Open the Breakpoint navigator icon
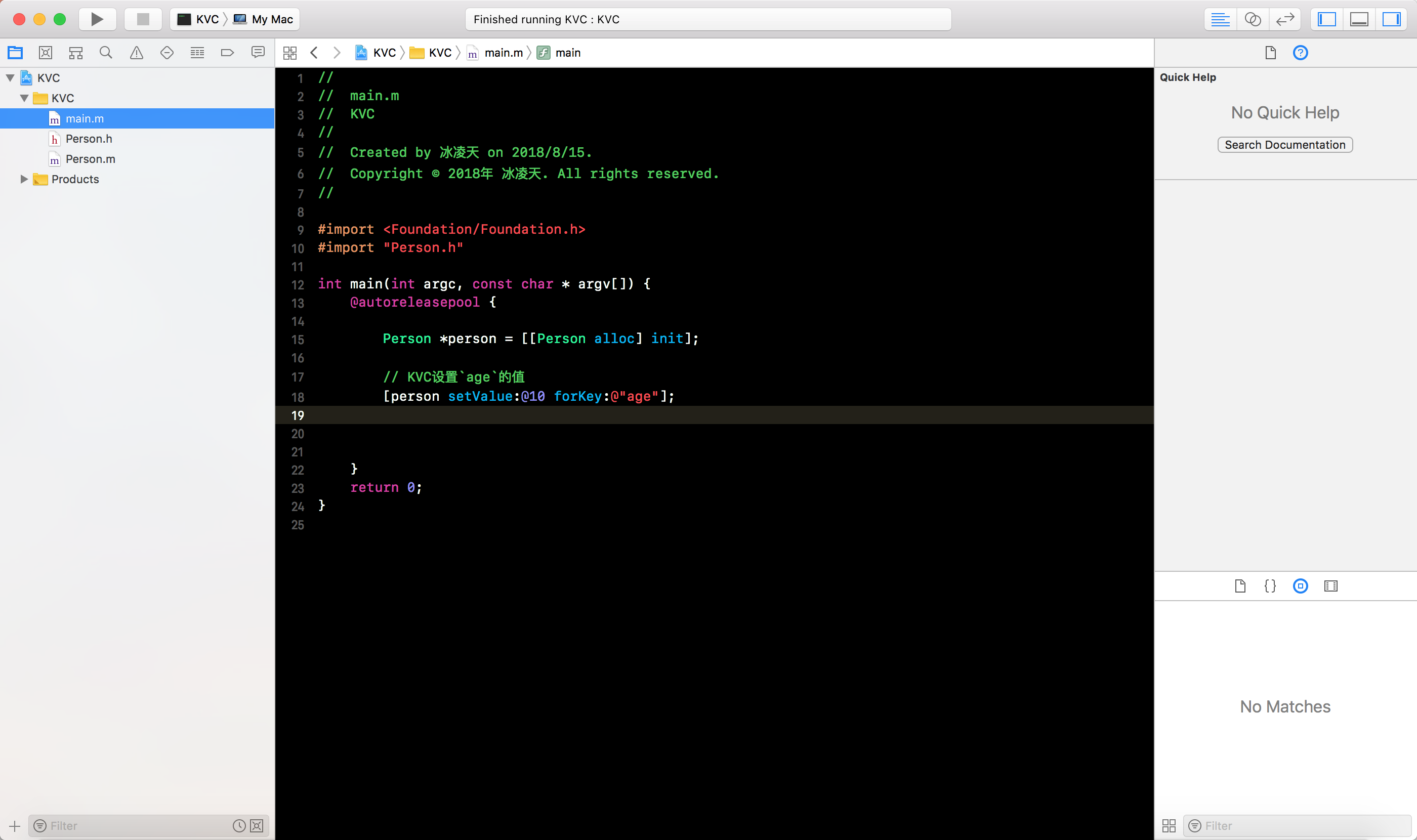Viewport: 1417px width, 840px height. point(227,53)
